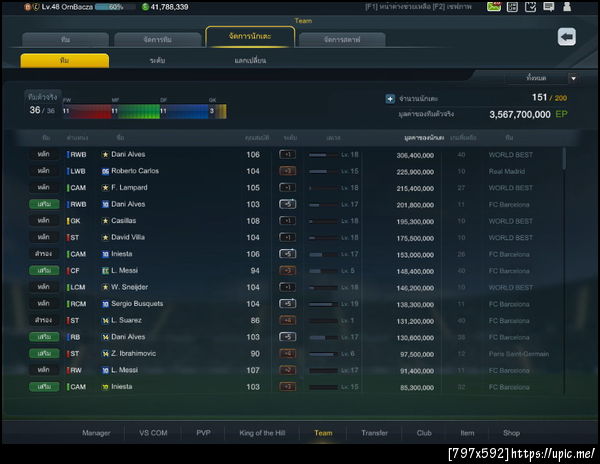This screenshot has width=600, height=464.
Task: Select the highlighted จัดการนักเตะ tab
Action: point(250,37)
